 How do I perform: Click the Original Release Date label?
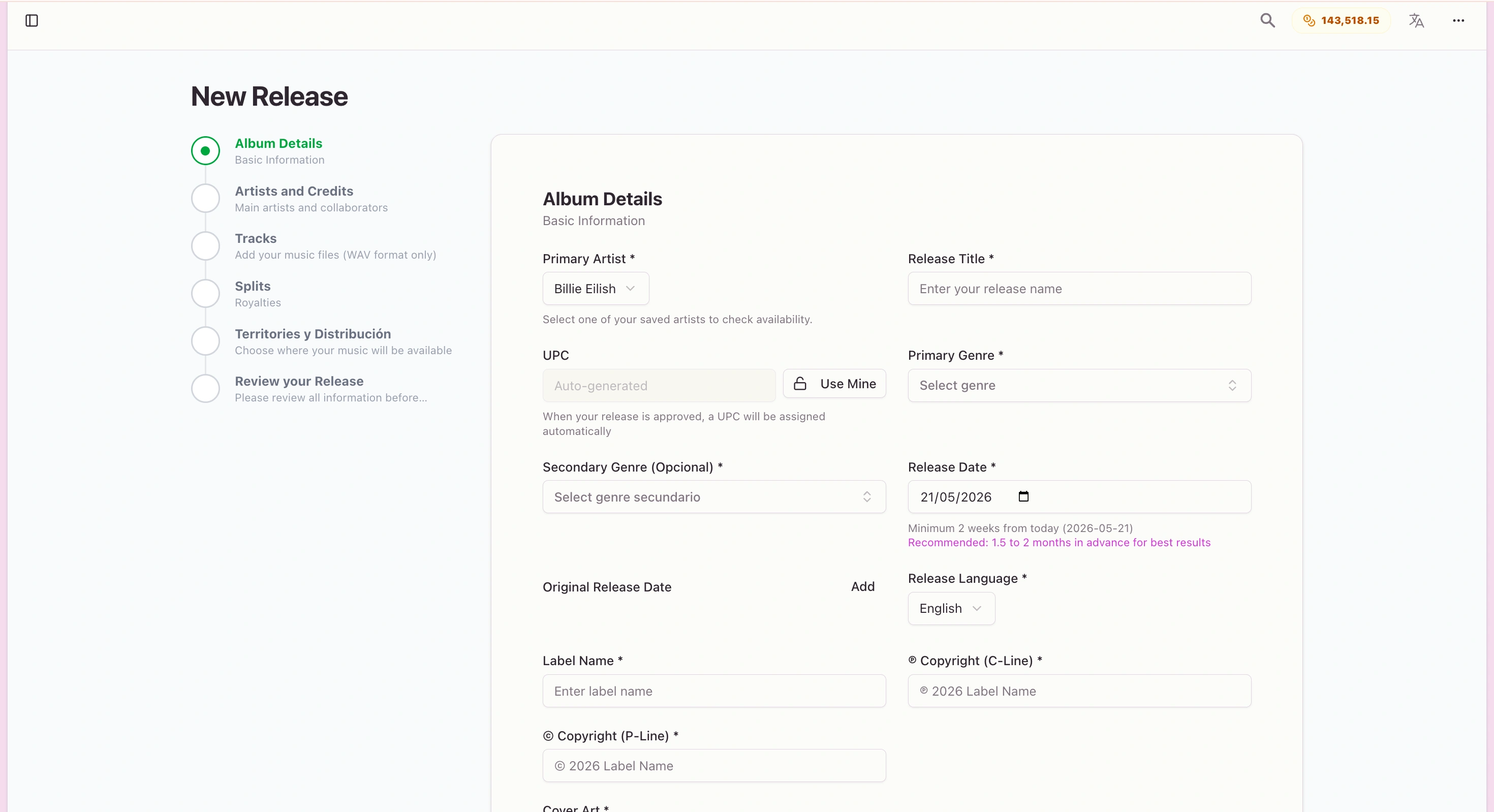coord(607,587)
